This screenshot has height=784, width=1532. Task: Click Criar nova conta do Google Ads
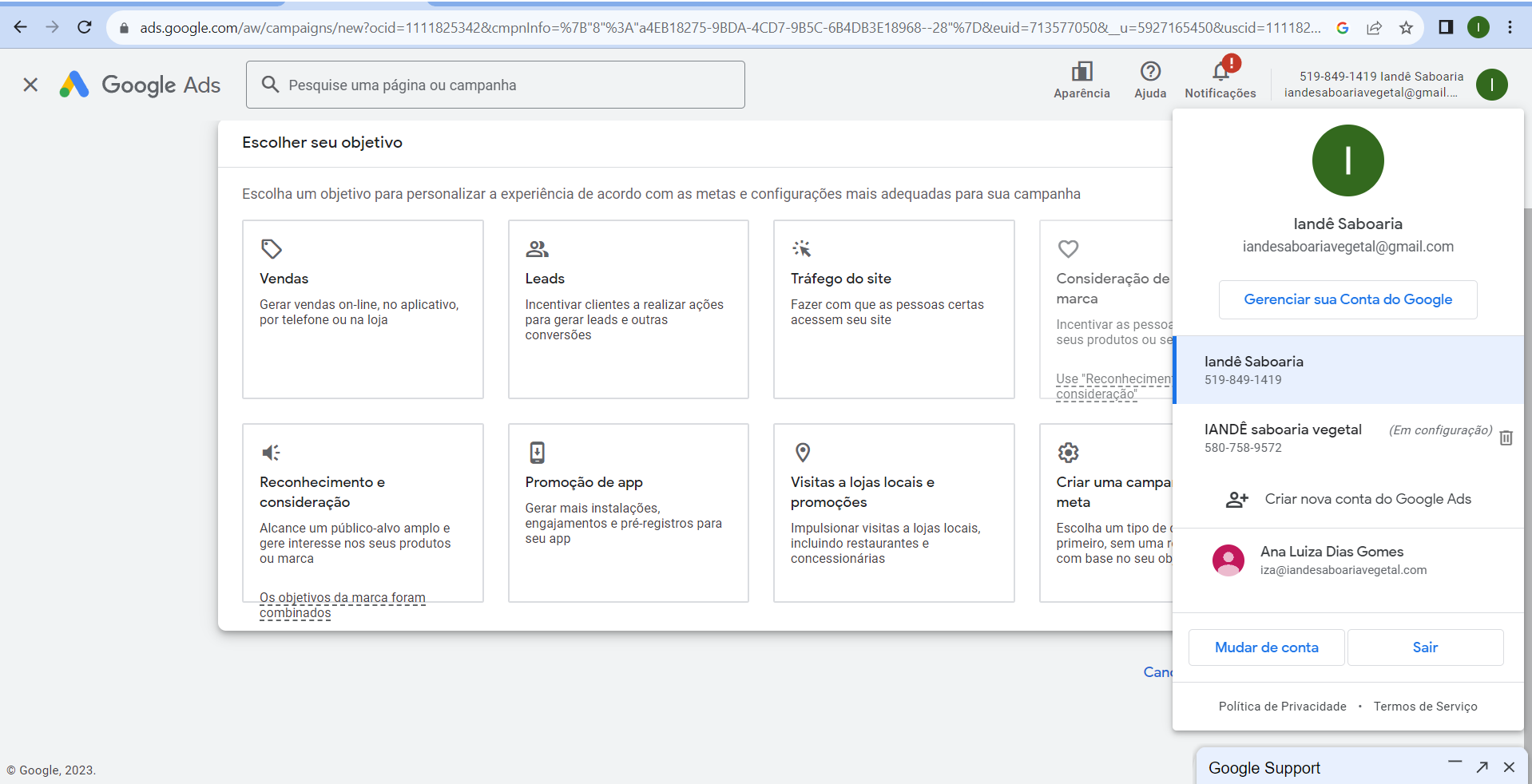pos(1348,499)
